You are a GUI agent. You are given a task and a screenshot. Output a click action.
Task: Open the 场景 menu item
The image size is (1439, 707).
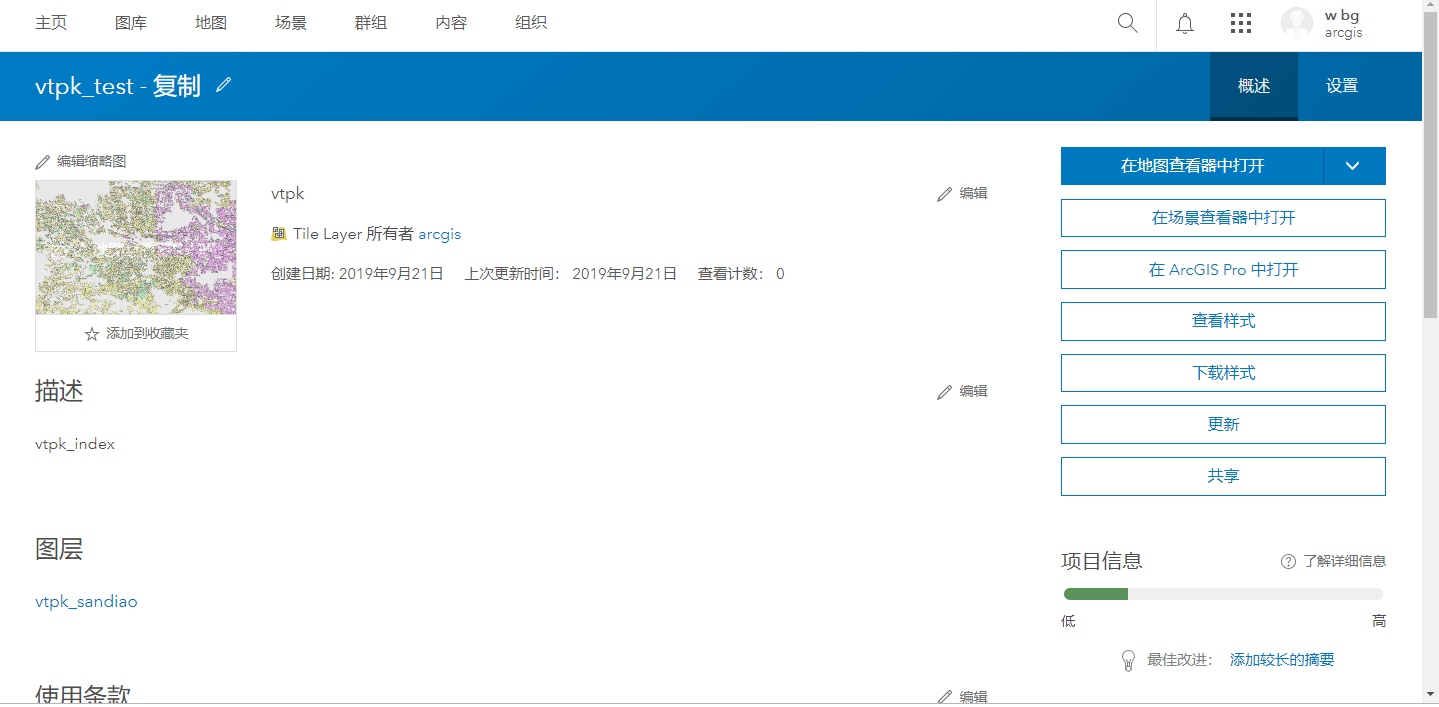pyautogui.click(x=291, y=23)
